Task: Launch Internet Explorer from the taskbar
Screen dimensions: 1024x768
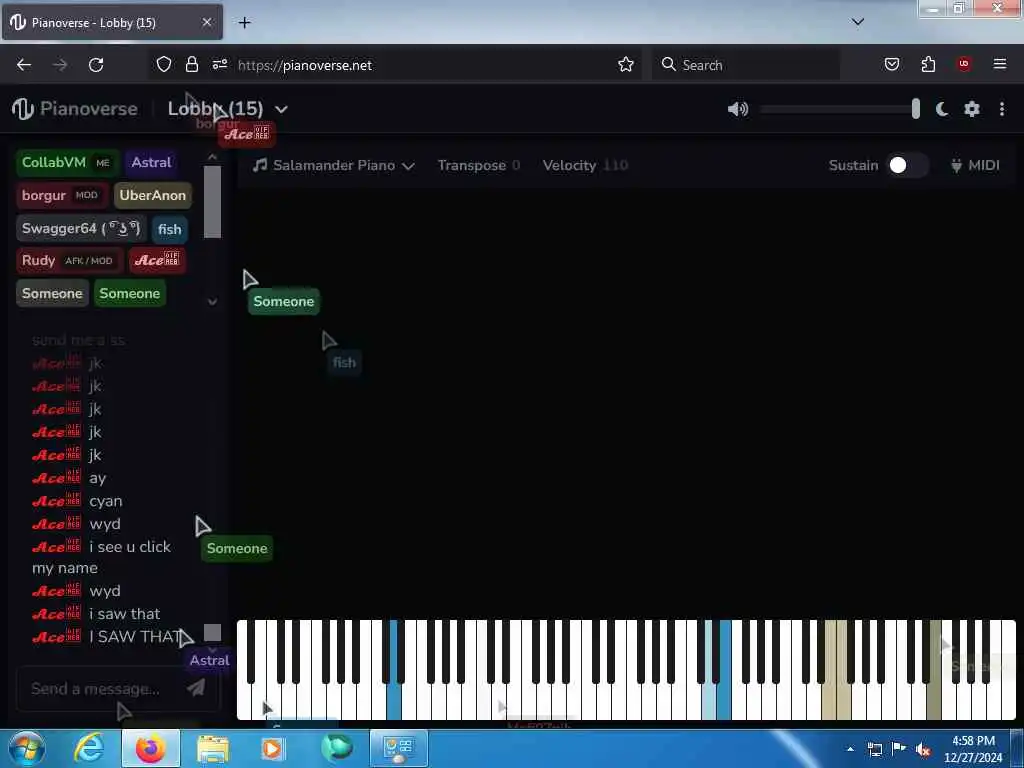Action: pyautogui.click(x=89, y=749)
